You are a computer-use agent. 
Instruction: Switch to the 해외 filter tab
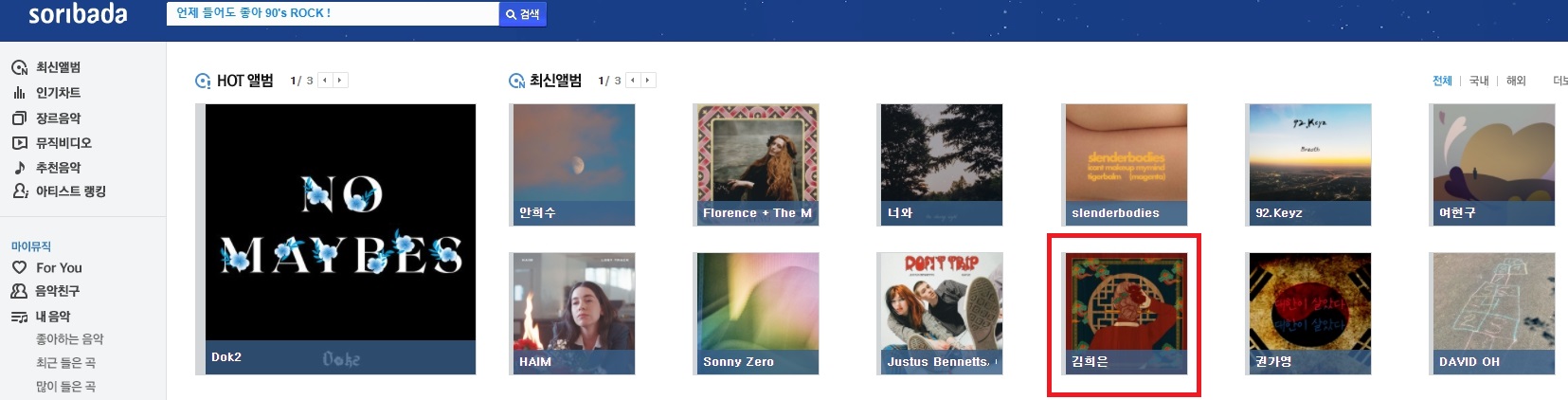pos(1516,81)
